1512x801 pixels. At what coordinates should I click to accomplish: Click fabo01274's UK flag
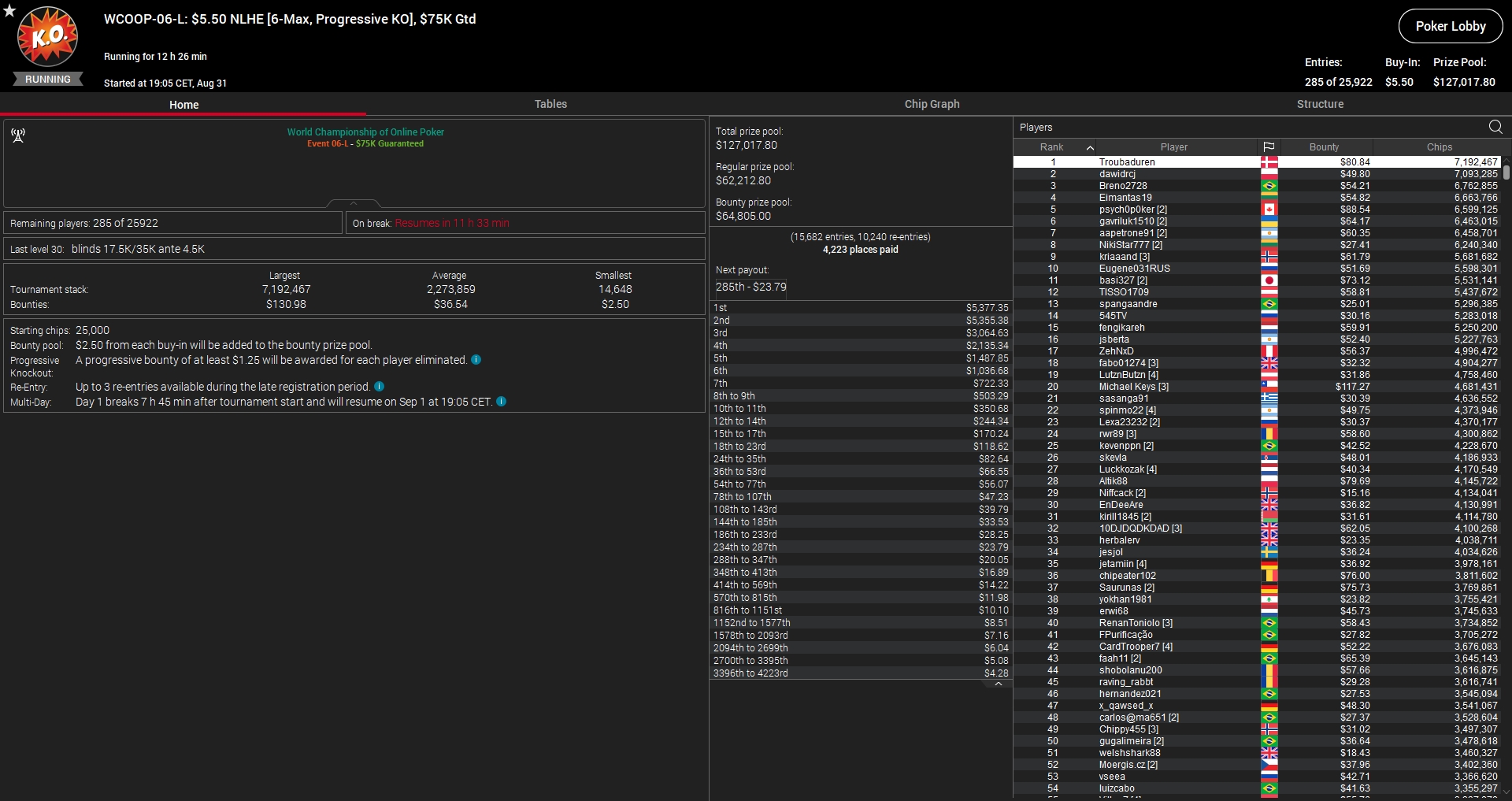click(x=1269, y=363)
